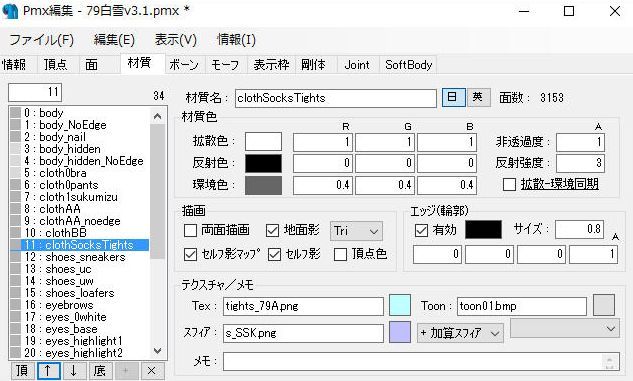The width and height of the screenshot is (633, 381).
Task: Toggle セルフ影 self shadow checkbox
Action: point(275,254)
